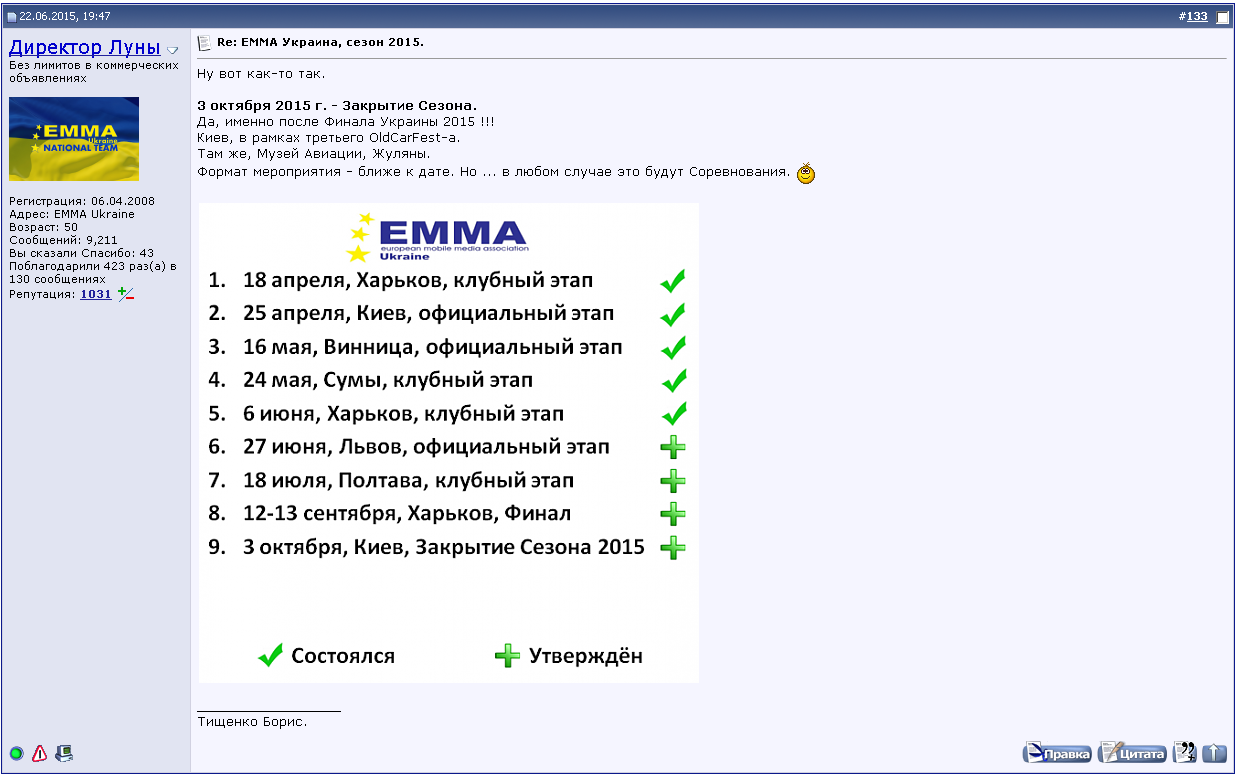
Task: Click the multi-quote icon
Action: click(1184, 753)
